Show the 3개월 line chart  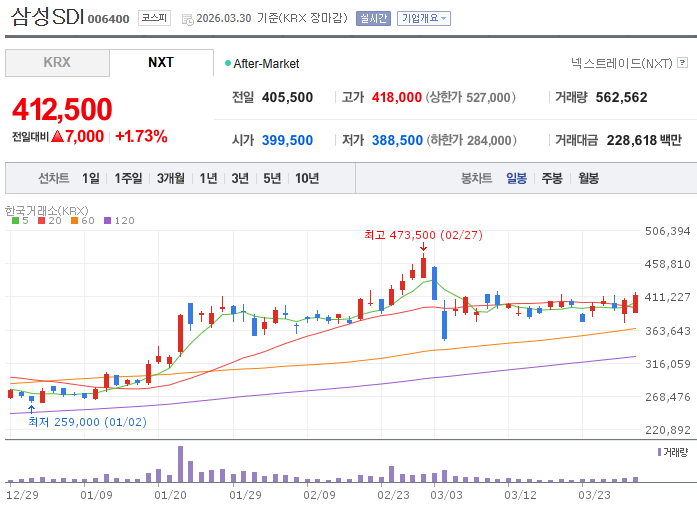[171, 178]
